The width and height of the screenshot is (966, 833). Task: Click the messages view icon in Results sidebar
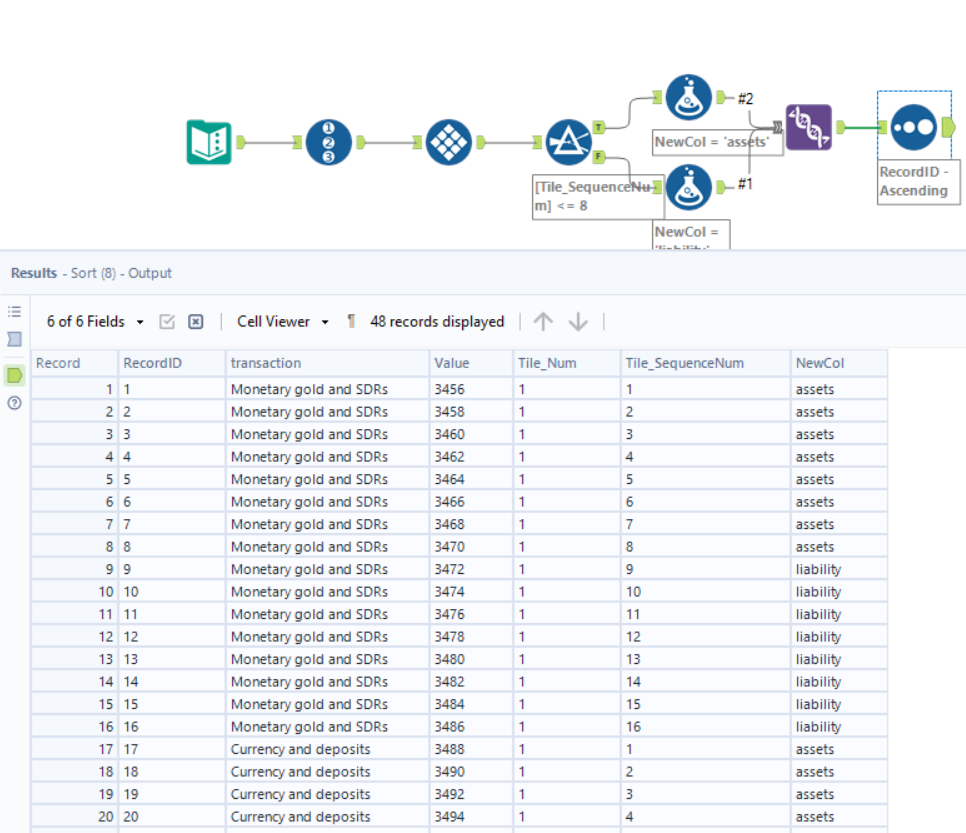pos(15,339)
